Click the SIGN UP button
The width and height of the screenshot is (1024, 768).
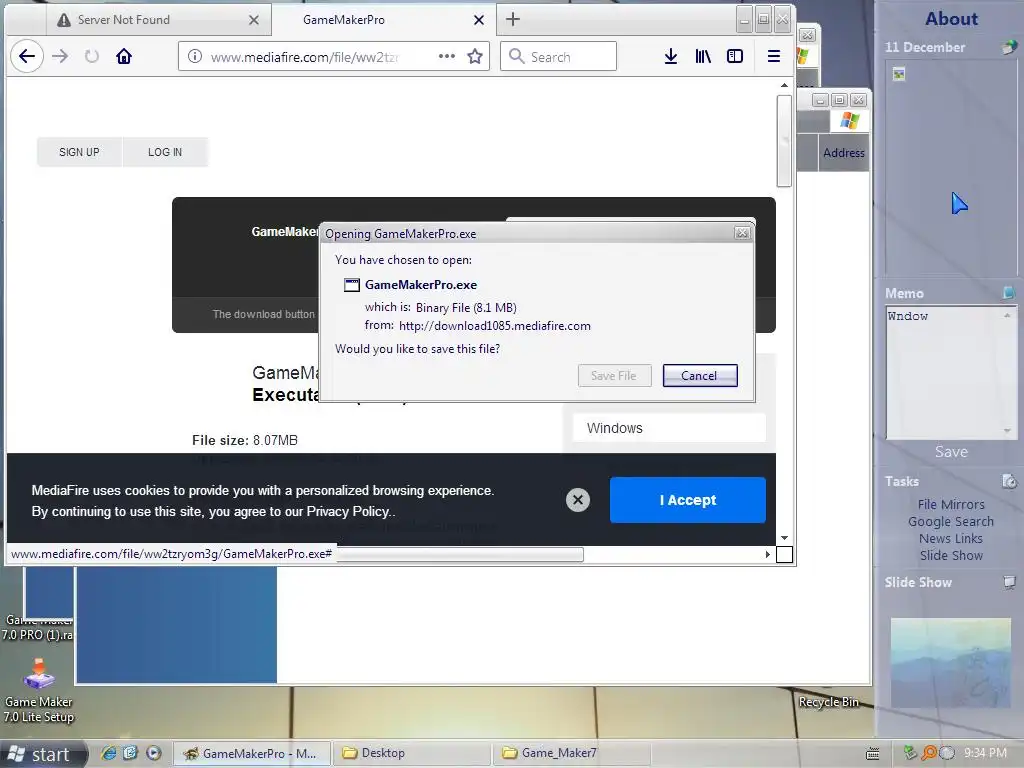pos(79,152)
